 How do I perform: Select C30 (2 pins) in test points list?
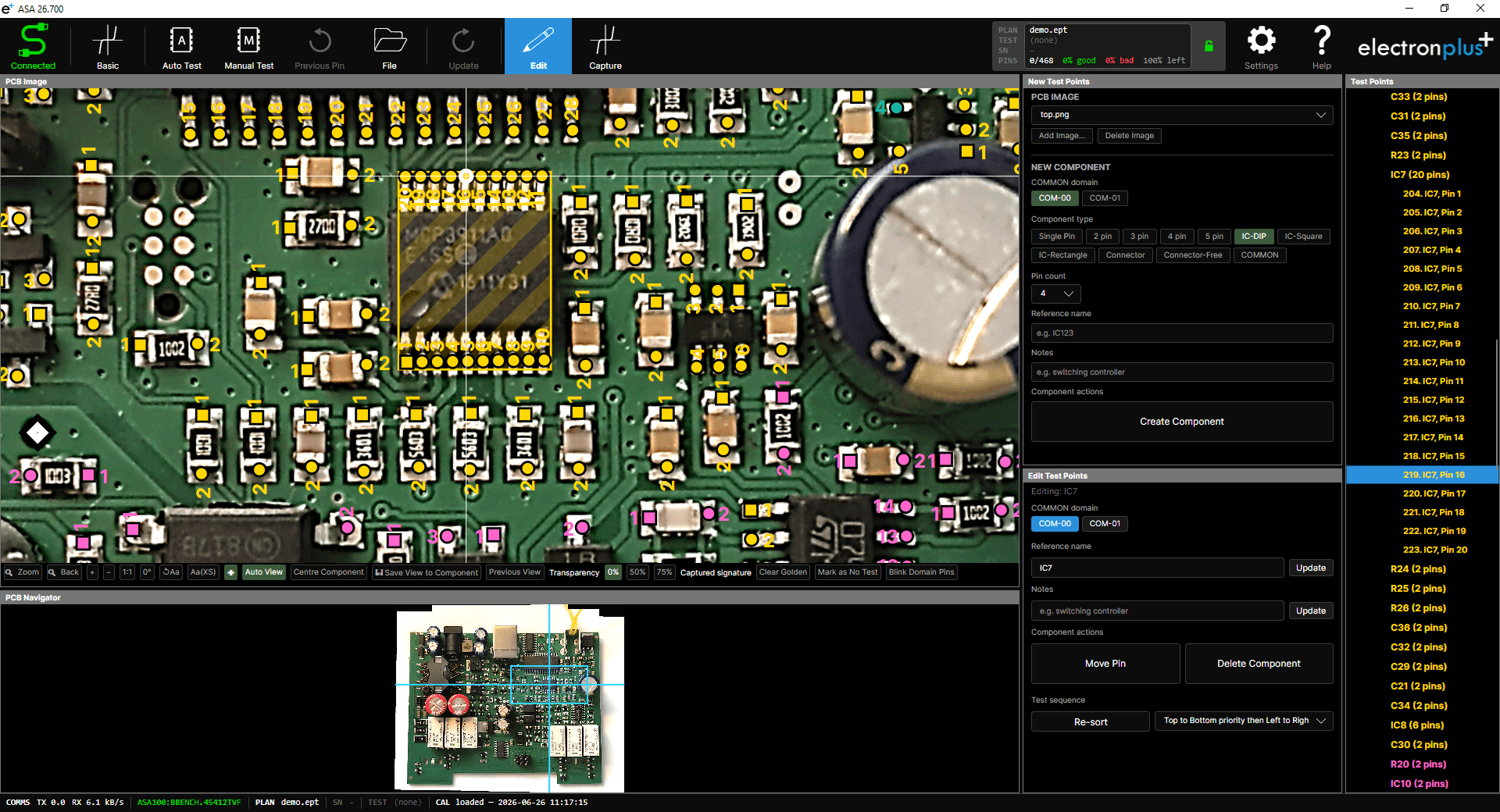tap(1419, 745)
